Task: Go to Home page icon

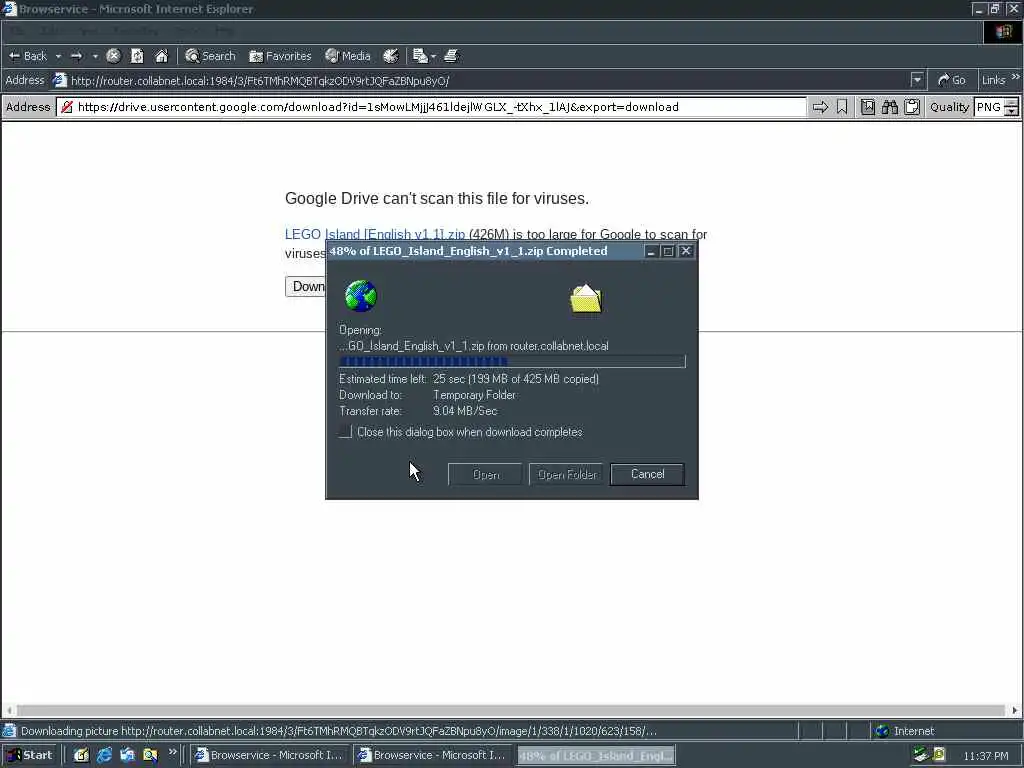Action: click(x=161, y=56)
